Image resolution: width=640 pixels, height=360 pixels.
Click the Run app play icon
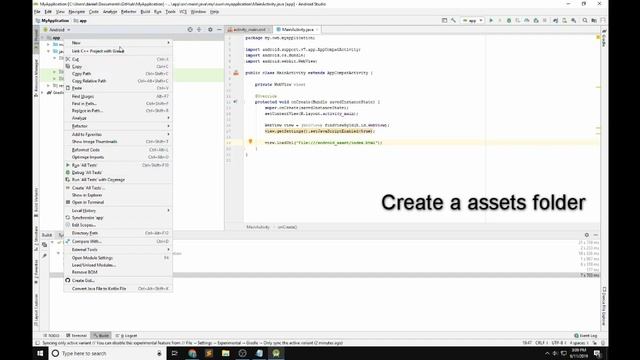pyautogui.click(x=491, y=20)
